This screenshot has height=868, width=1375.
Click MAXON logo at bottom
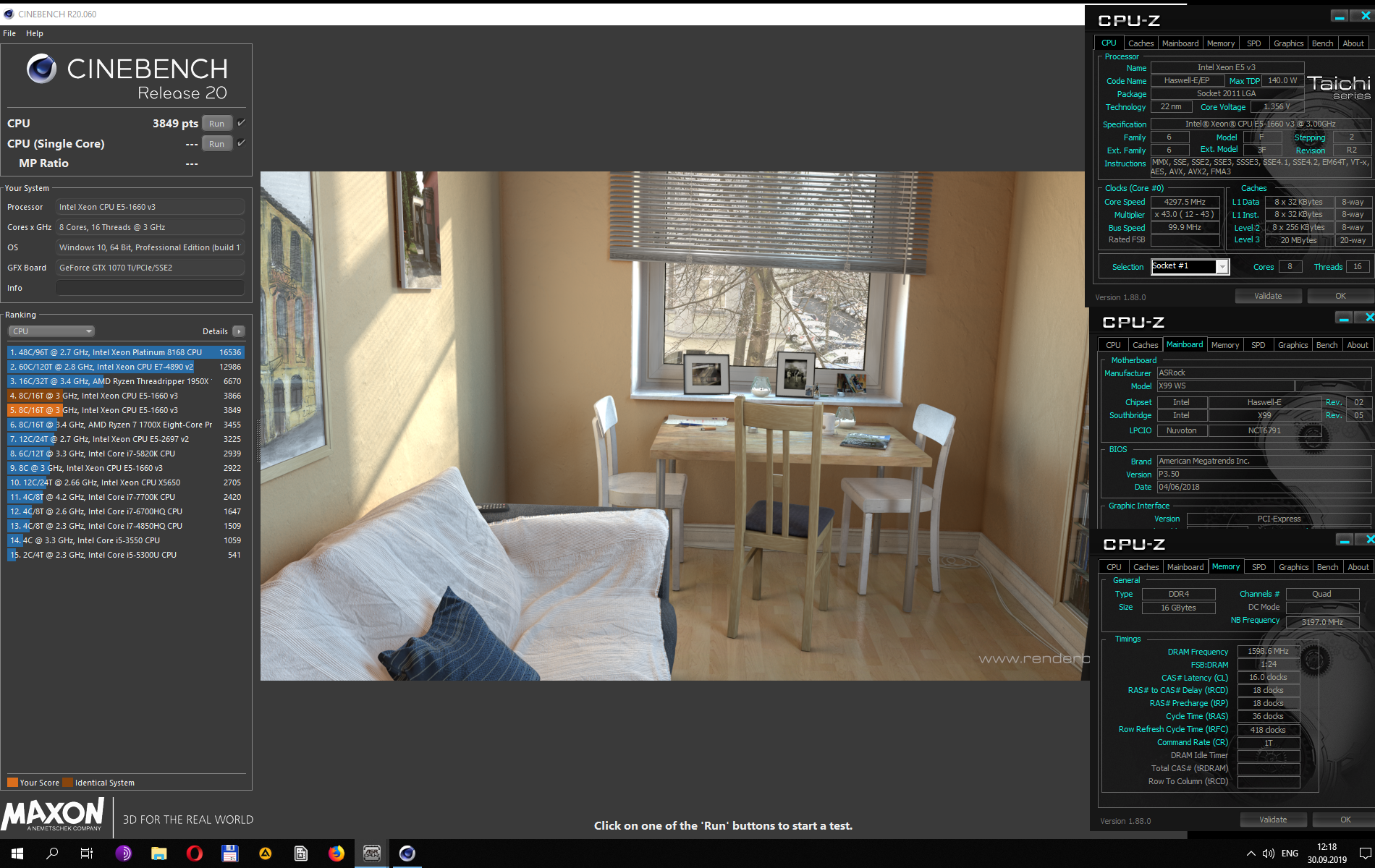53,815
